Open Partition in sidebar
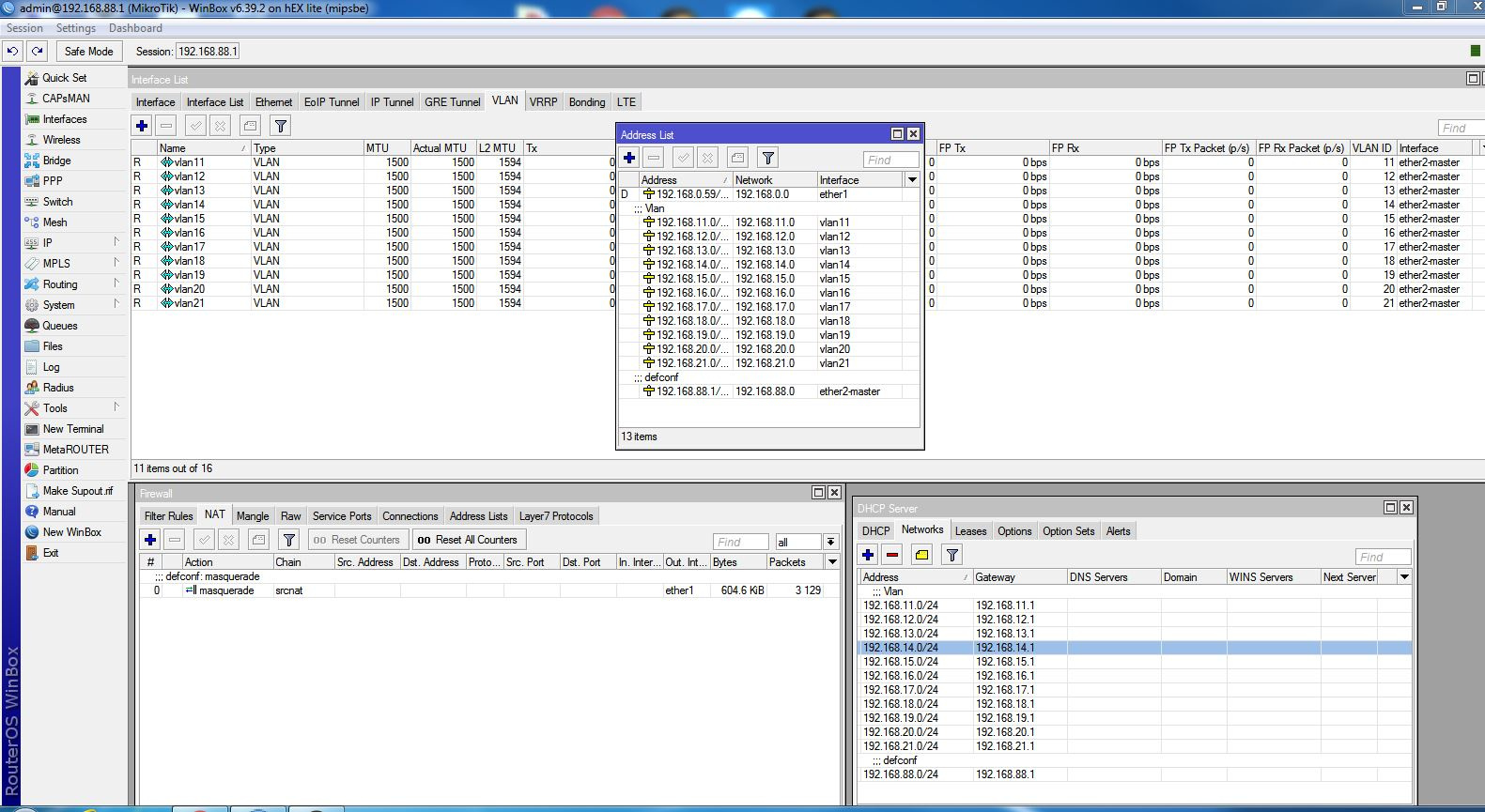Viewport: 1485px width, 812px height. (x=60, y=470)
